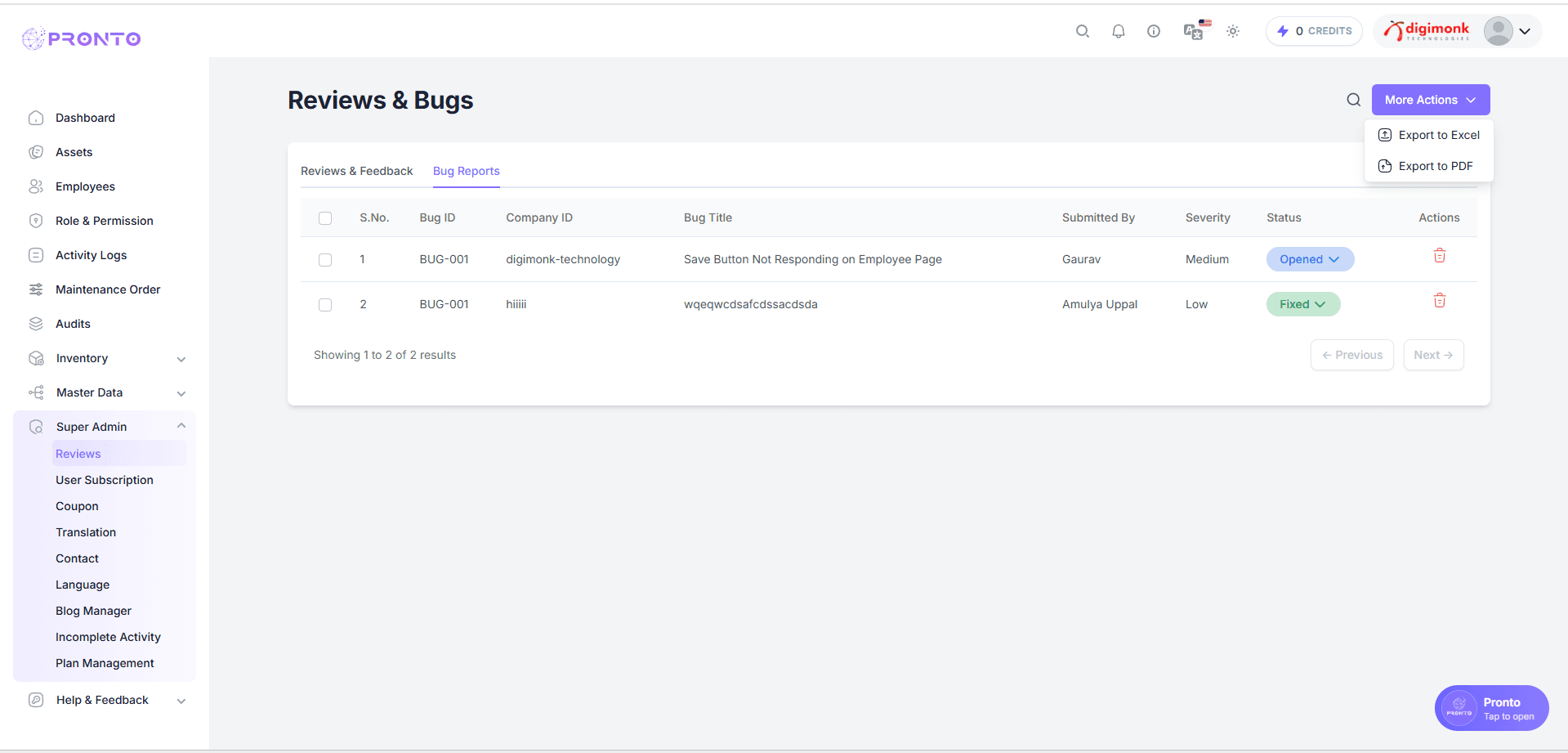Click the search icon beside More Actions
The height and width of the screenshot is (753, 1568).
[x=1353, y=99]
